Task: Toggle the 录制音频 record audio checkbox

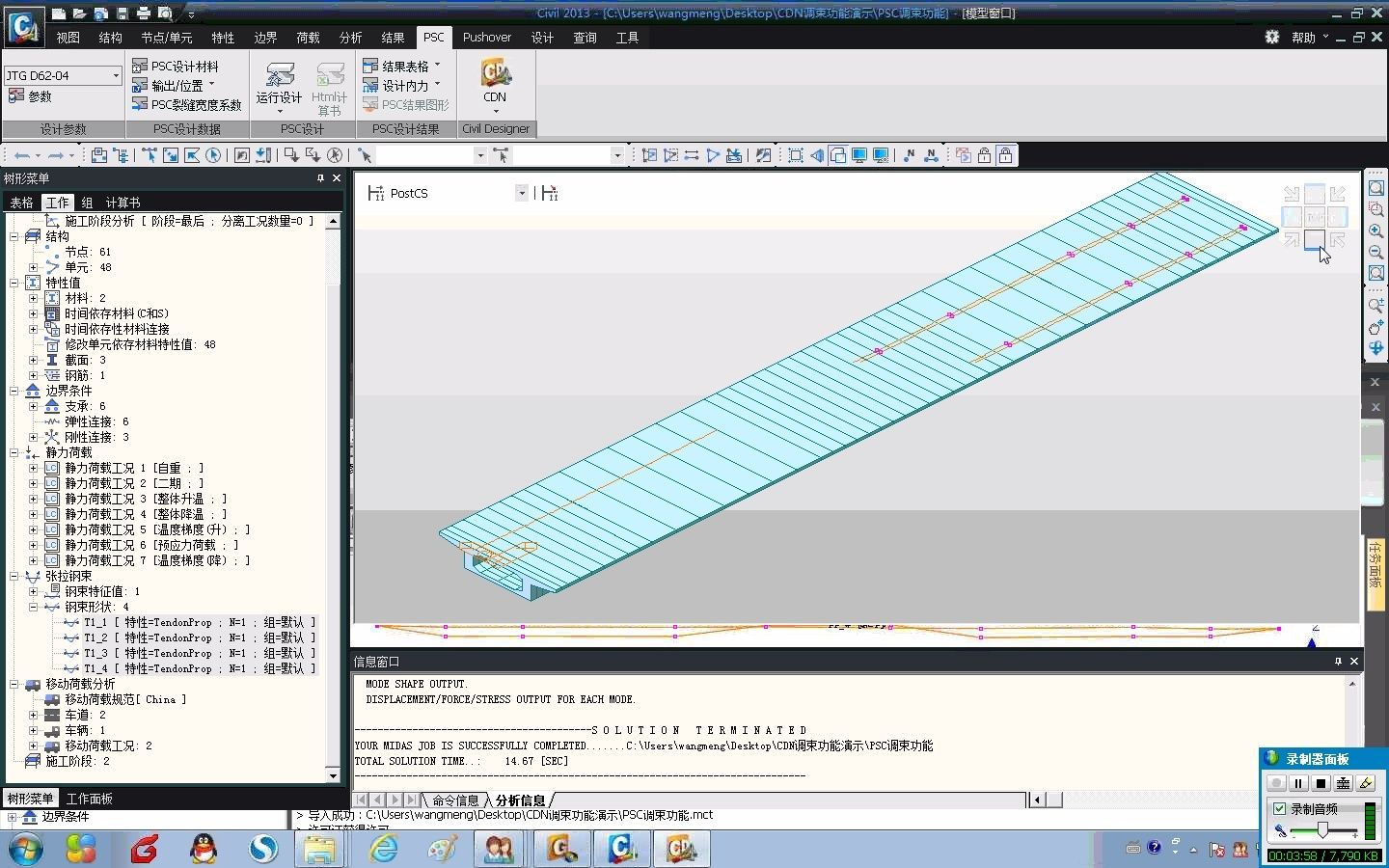Action: tap(1279, 809)
